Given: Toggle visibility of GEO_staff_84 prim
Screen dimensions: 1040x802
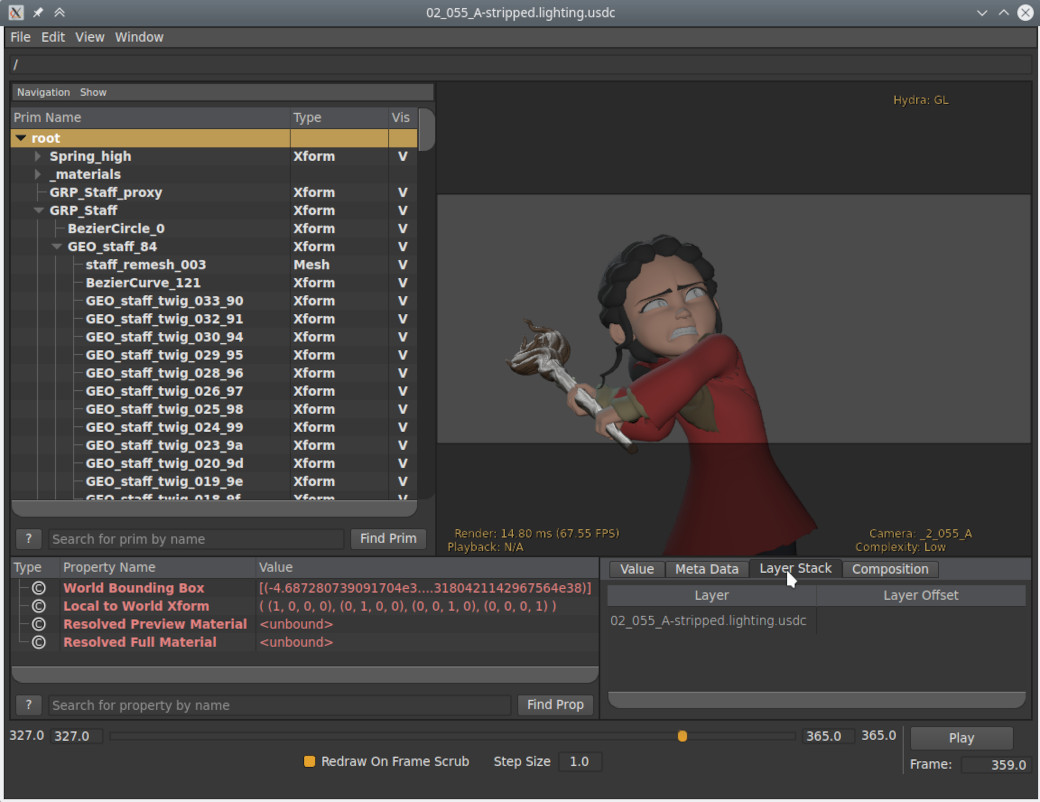Looking at the screenshot, I should point(402,247).
